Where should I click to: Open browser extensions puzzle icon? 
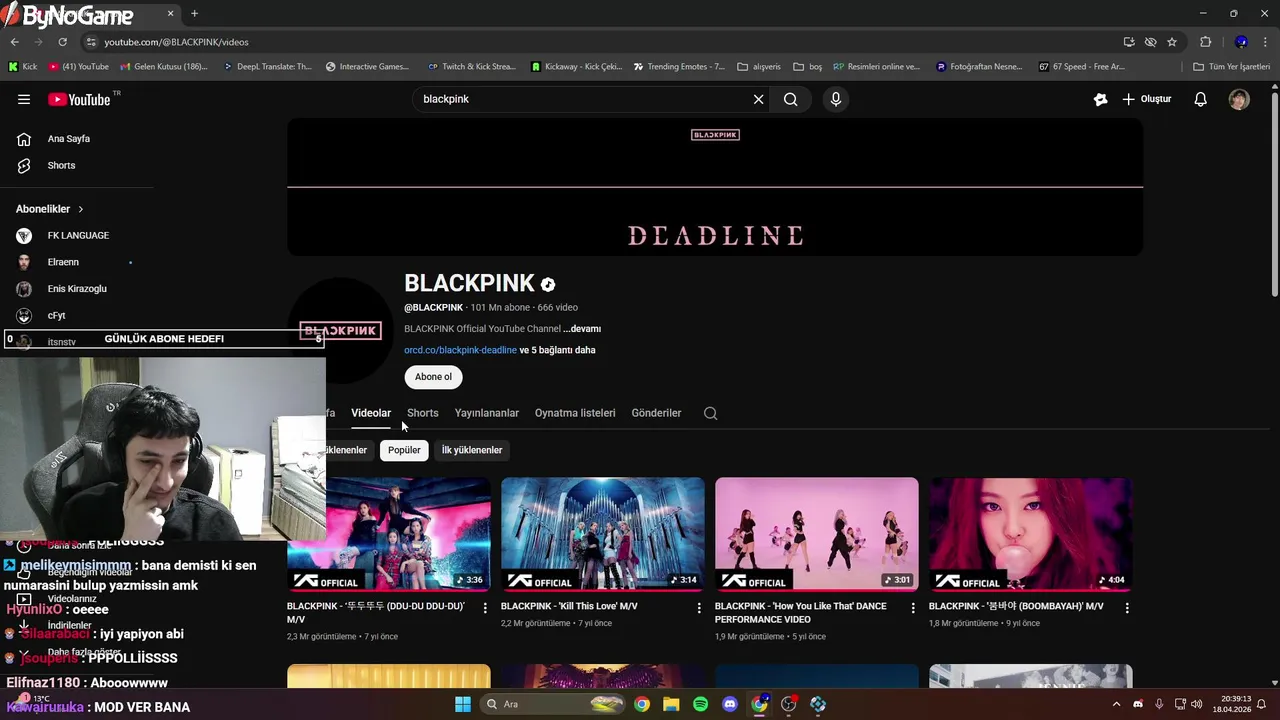(1205, 42)
